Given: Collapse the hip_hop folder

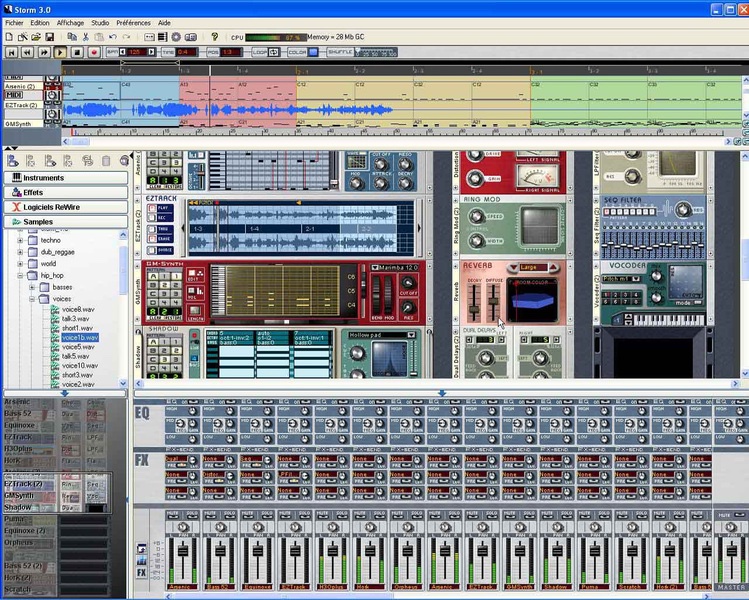Looking at the screenshot, I should pyautogui.click(x=21, y=276).
